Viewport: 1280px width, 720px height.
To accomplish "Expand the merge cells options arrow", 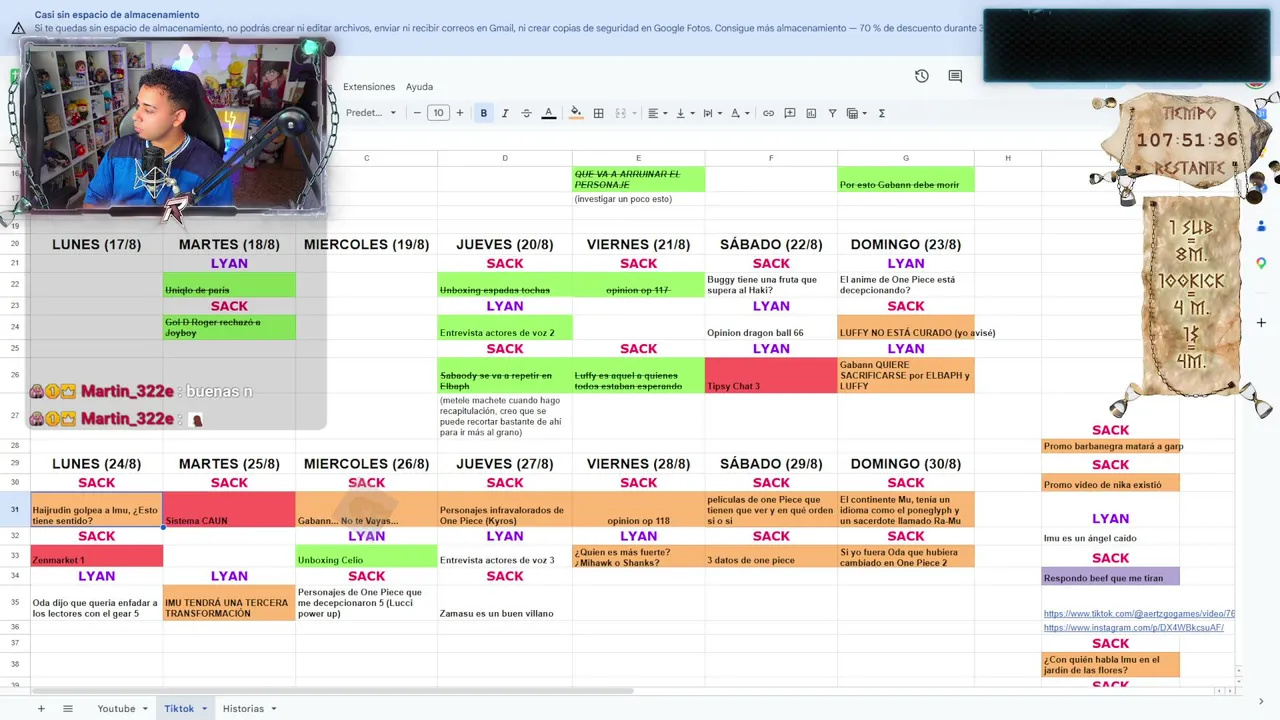I will point(633,113).
